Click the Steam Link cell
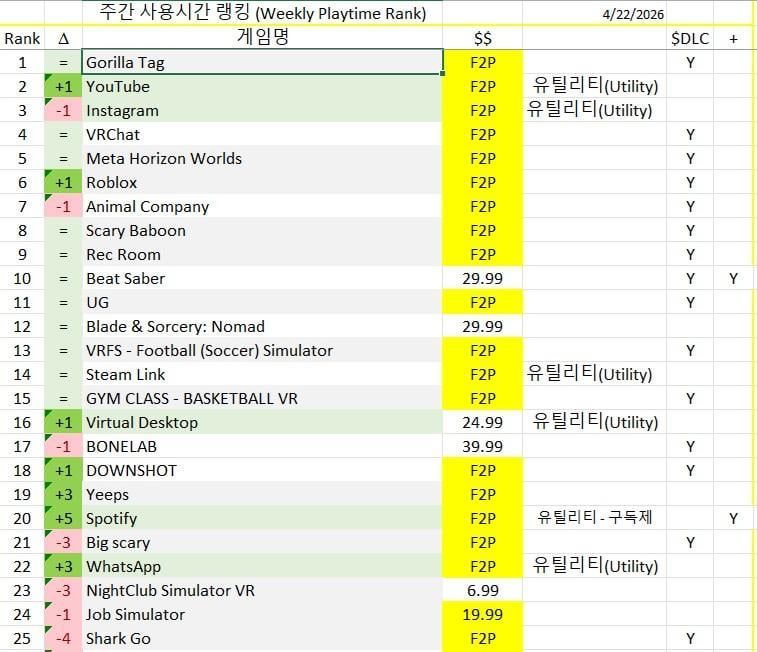This screenshot has width=757, height=652. [262, 375]
